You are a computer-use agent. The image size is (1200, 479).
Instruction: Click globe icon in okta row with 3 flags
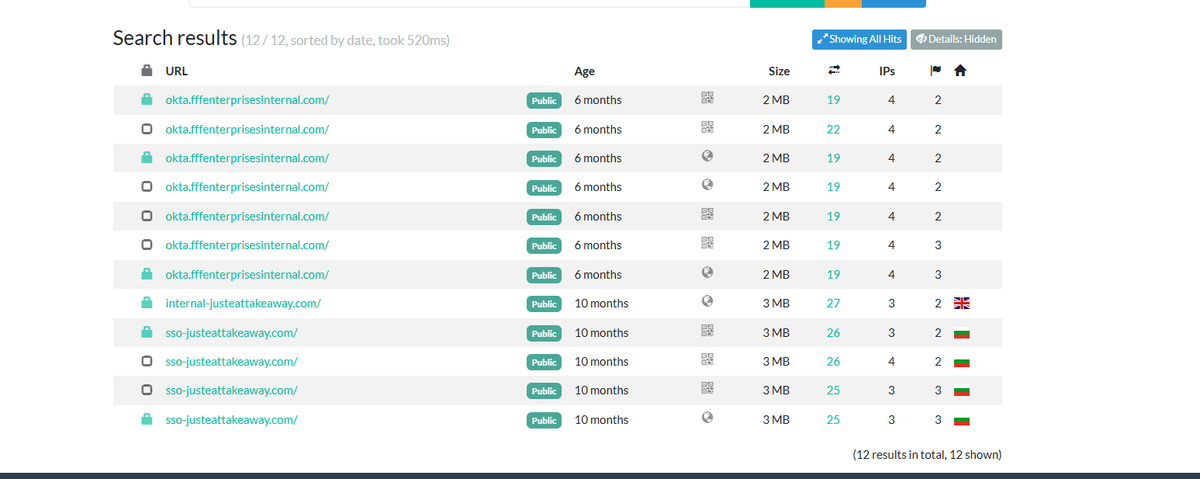click(707, 272)
